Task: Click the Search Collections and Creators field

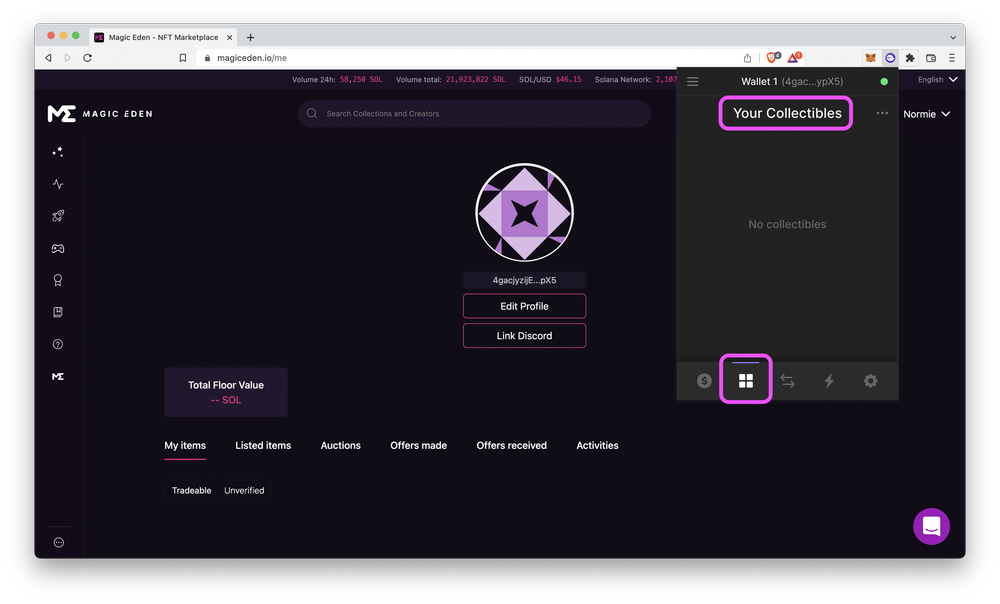Action: pyautogui.click(x=474, y=114)
